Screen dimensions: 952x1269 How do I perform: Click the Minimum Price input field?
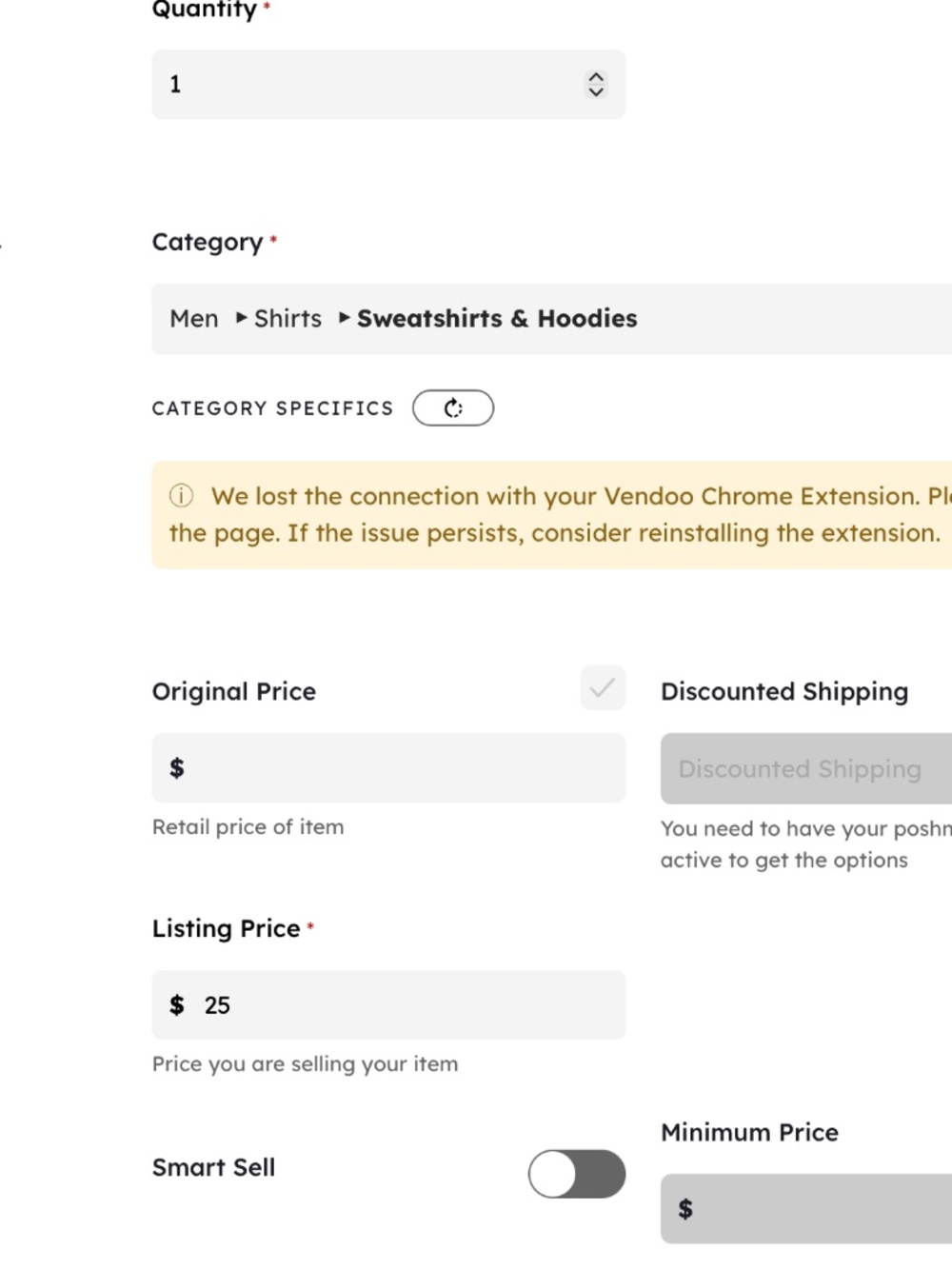tap(806, 1209)
